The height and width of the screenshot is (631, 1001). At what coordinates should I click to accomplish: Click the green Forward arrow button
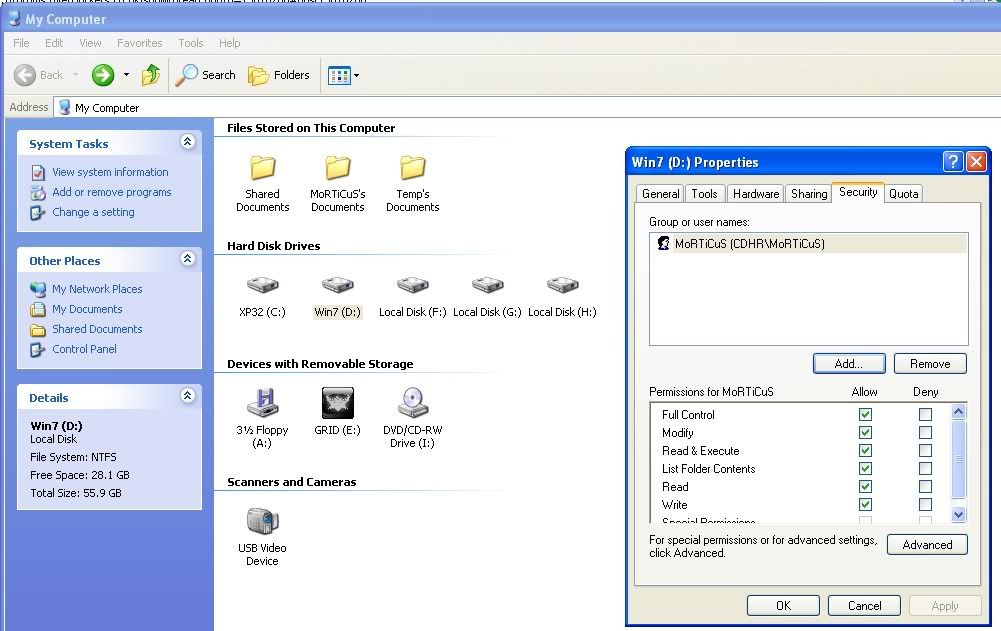[102, 75]
